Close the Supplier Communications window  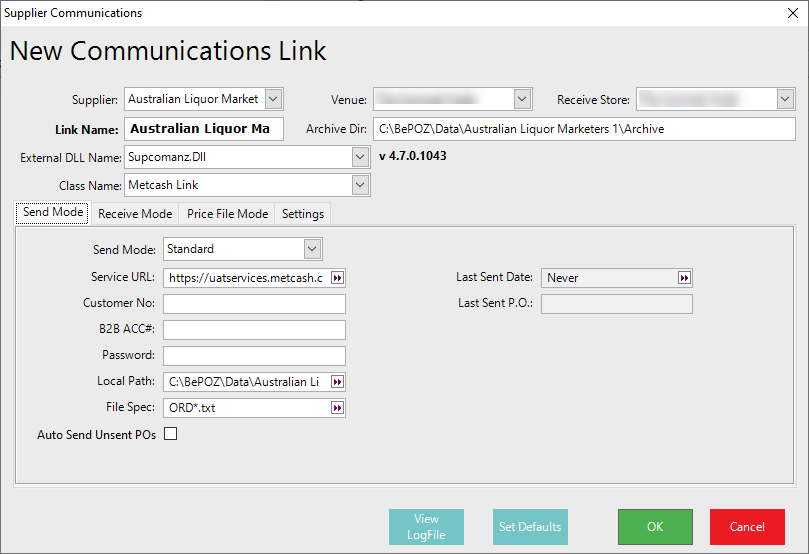click(793, 13)
